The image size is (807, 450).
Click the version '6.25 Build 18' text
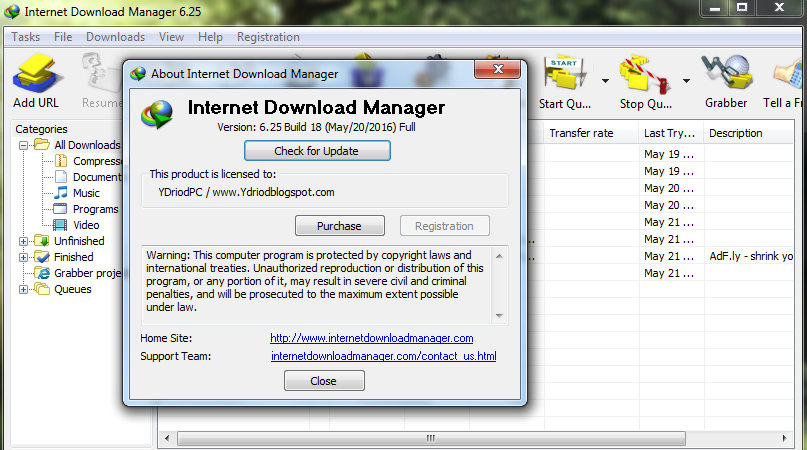(x=290, y=127)
